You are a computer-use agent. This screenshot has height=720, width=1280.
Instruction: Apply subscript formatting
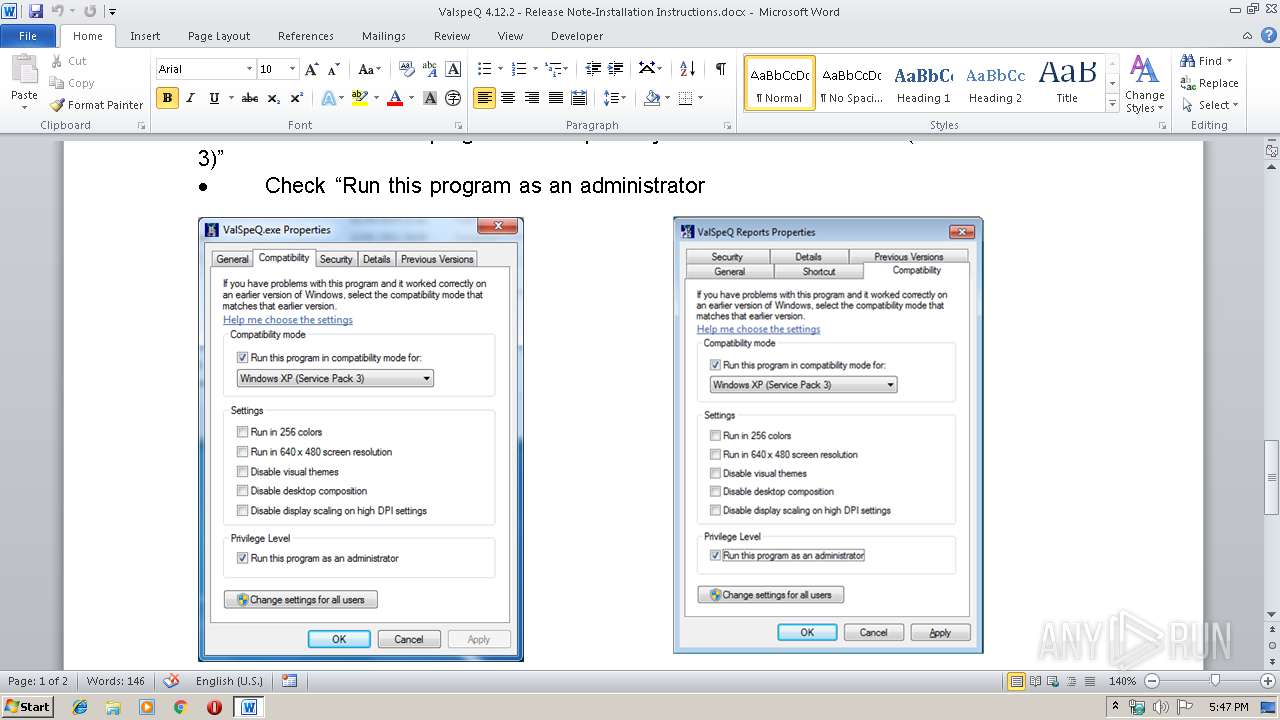274,98
